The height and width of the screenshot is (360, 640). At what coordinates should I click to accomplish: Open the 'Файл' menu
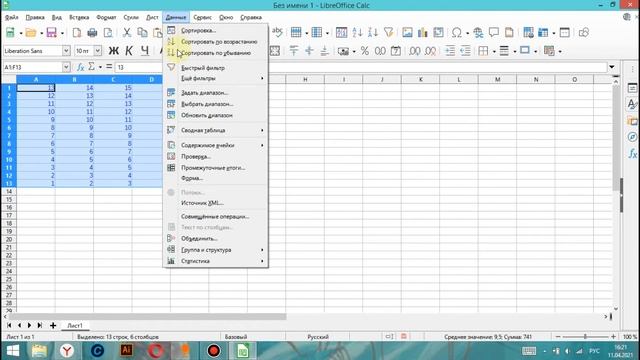click(x=11, y=17)
